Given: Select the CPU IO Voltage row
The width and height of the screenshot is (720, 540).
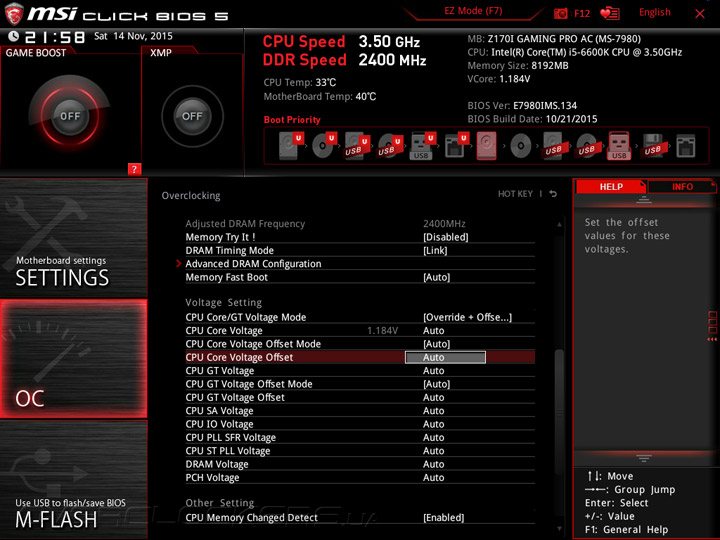Looking at the screenshot, I should pyautogui.click(x=360, y=424).
